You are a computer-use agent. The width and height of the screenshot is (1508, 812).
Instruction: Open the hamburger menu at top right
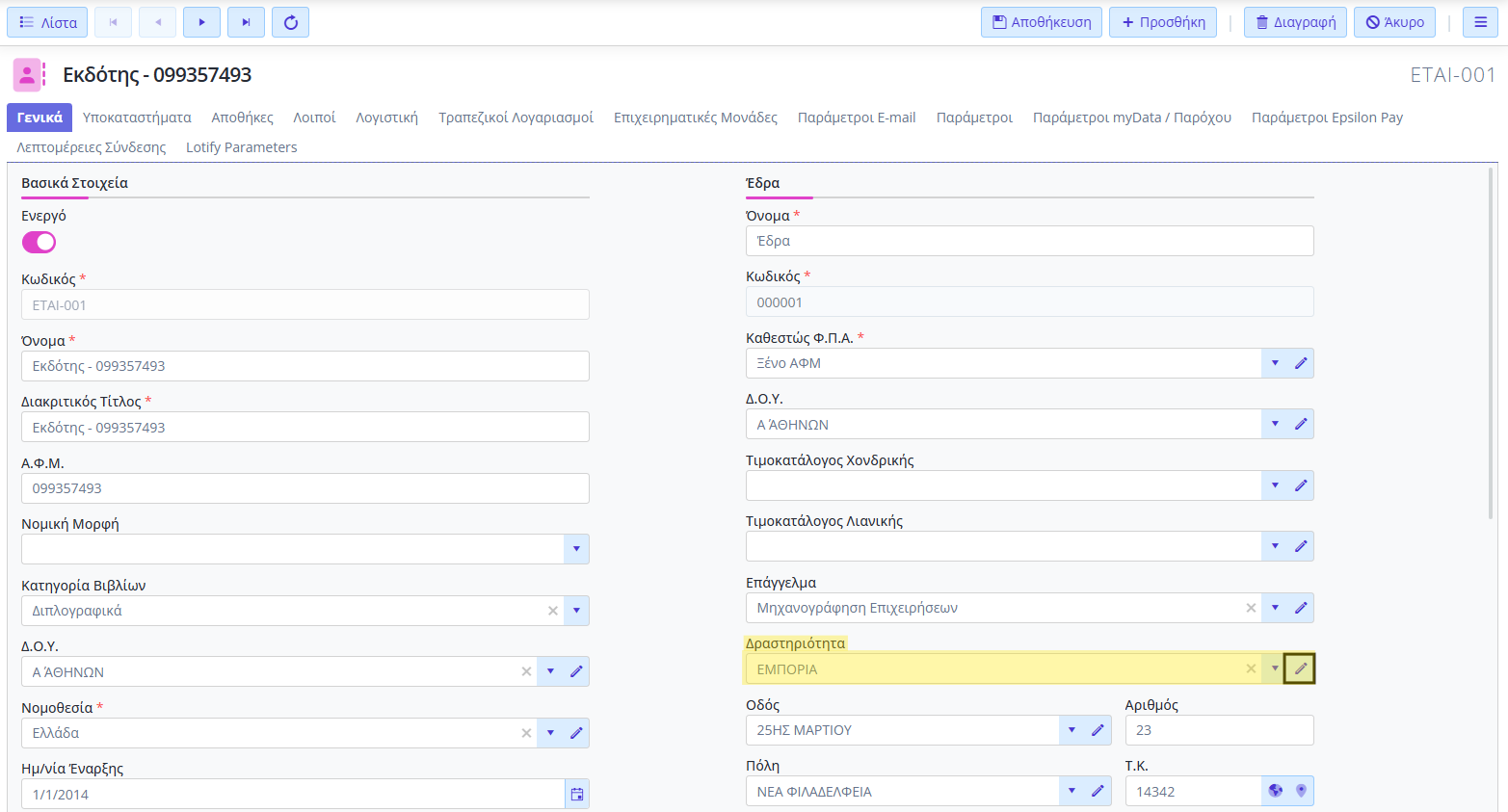pyautogui.click(x=1480, y=22)
